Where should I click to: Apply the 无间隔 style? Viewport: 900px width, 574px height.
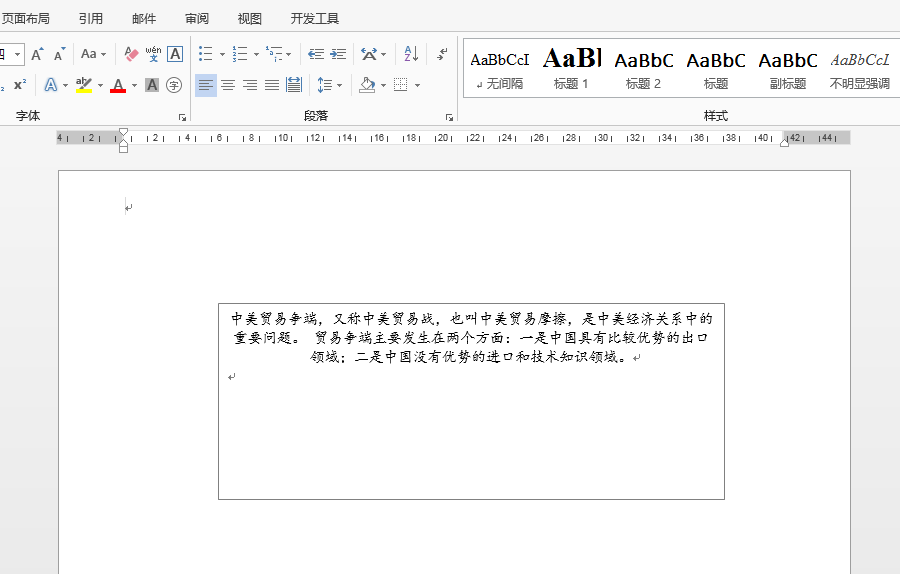[x=499, y=69]
